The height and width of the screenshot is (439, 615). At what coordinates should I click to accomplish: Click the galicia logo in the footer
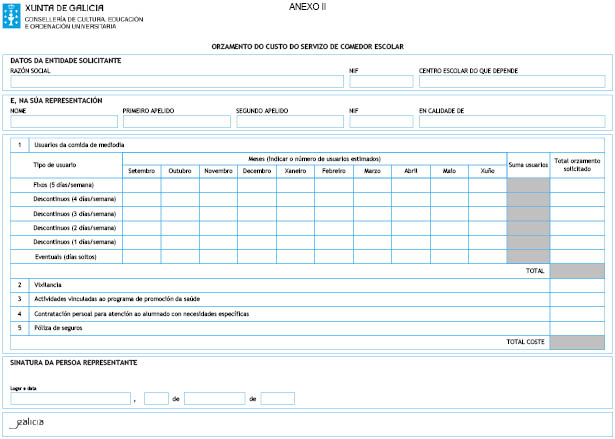coord(27,423)
